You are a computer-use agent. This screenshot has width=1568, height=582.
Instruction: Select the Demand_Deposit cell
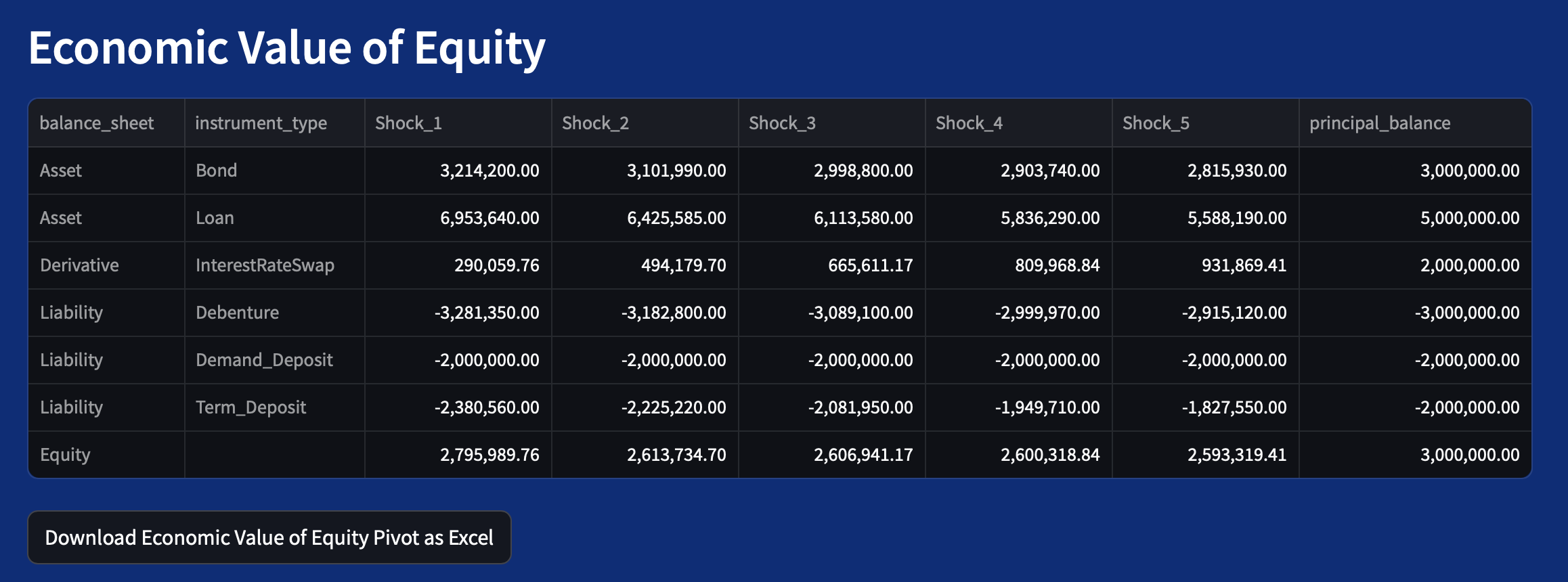pos(264,360)
